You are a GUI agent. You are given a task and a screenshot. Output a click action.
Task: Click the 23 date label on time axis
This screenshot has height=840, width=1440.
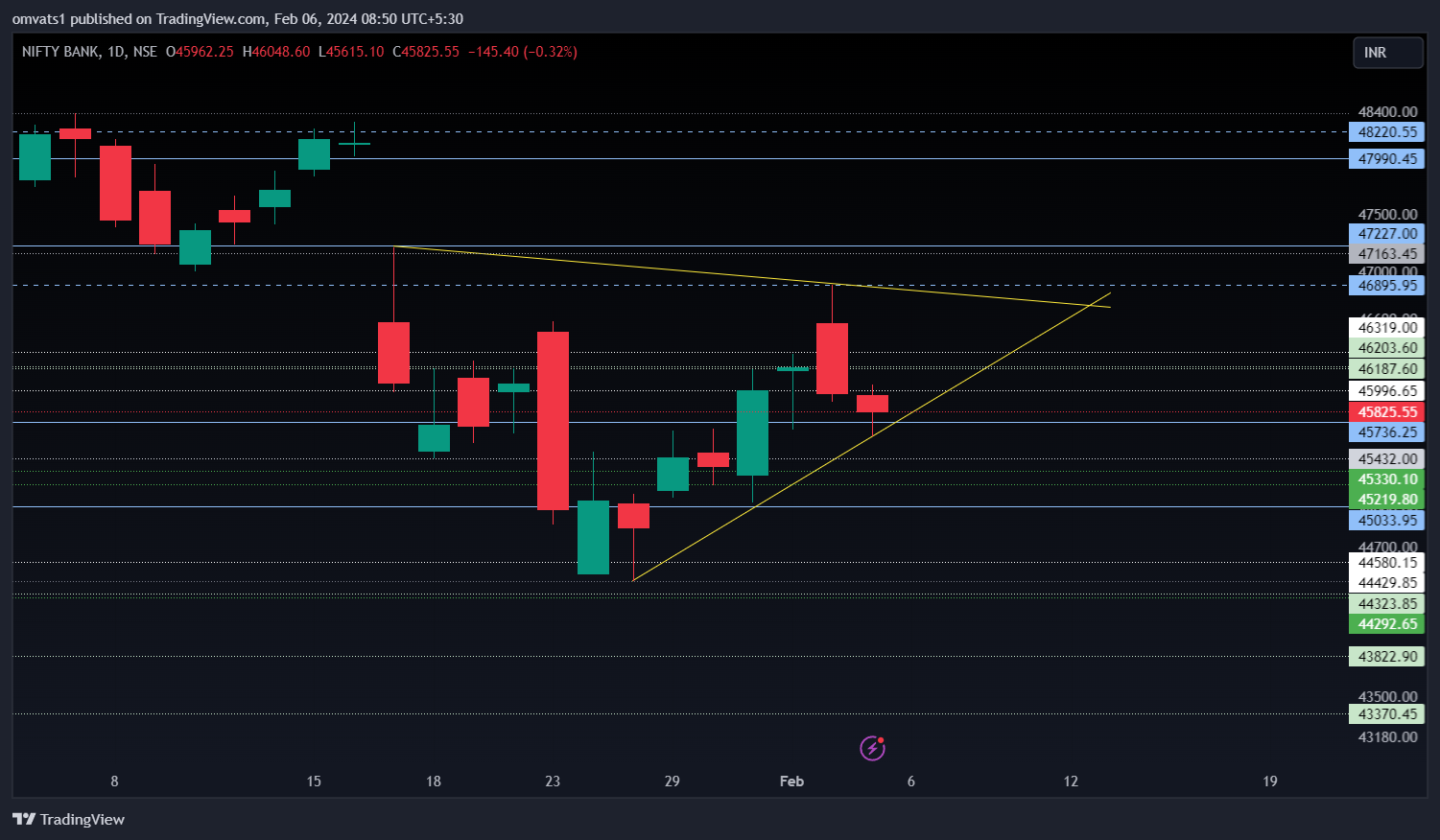point(553,782)
